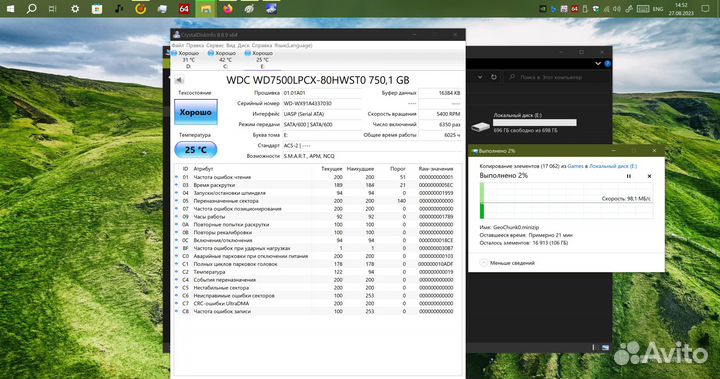This screenshot has width=720, height=379.
Task: Open the Диск menu
Action: [x=243, y=45]
